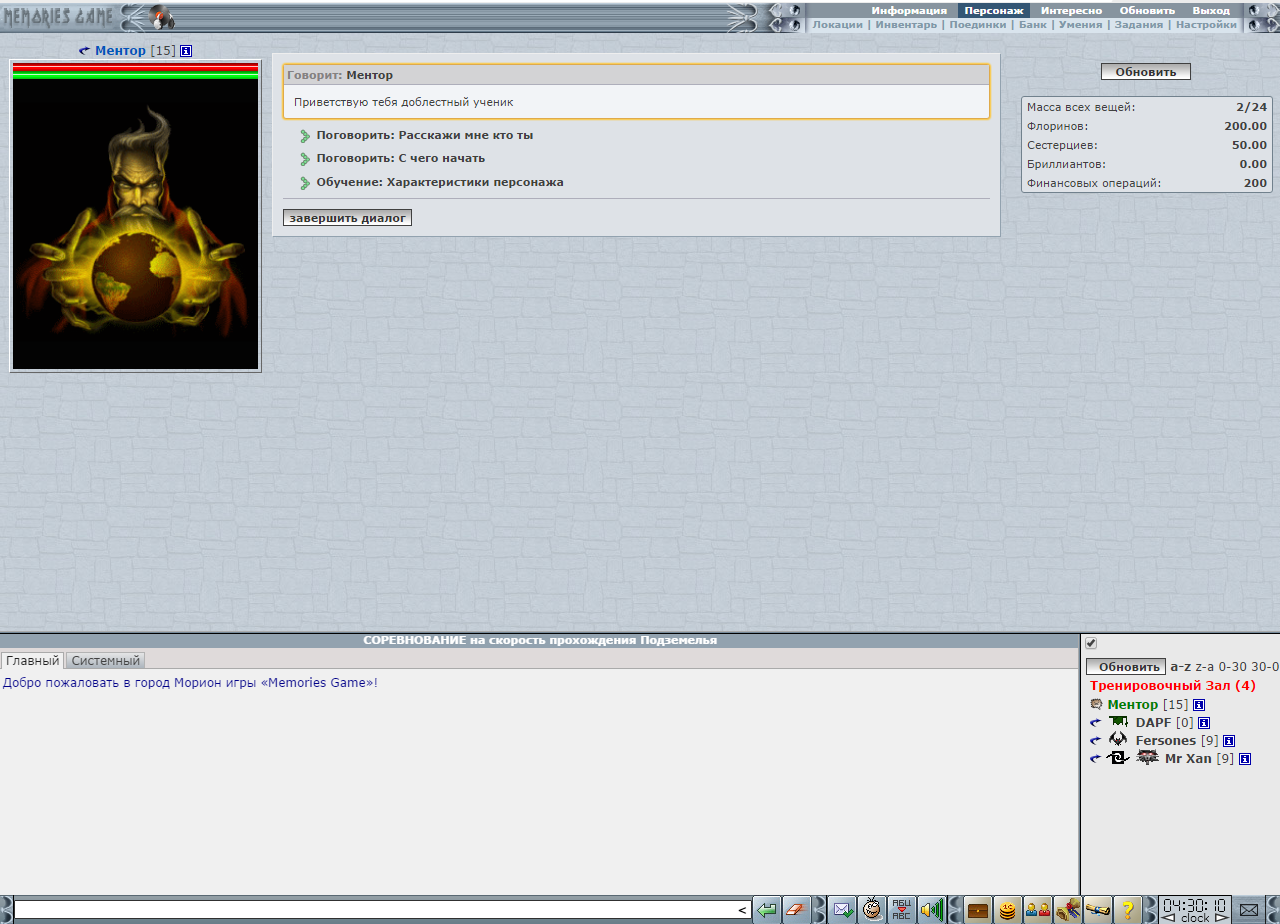1280x924 pixels.
Task: Click player name Mr Xan in list
Action: [1188, 759]
